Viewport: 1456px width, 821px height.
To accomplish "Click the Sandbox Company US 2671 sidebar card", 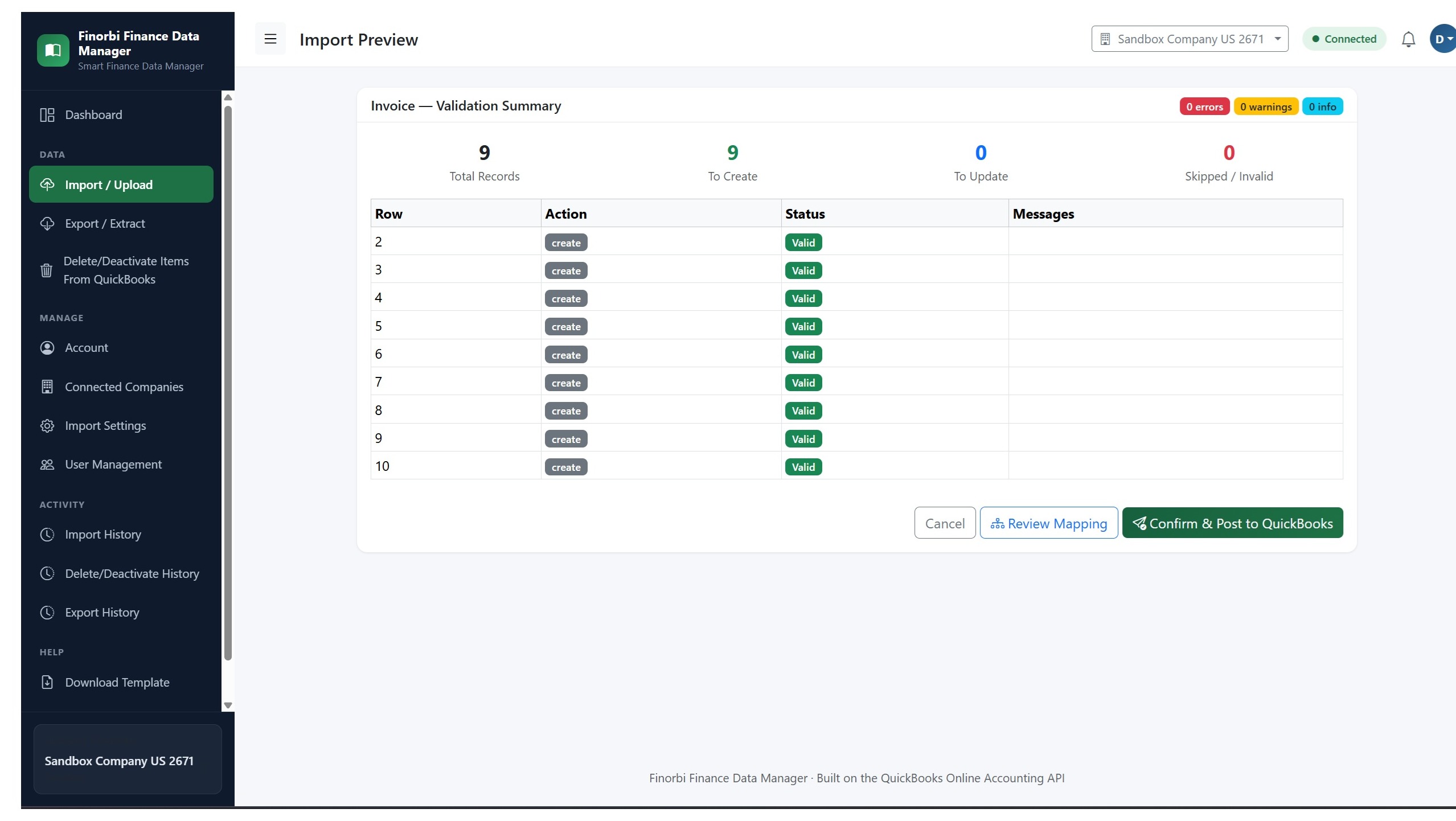I will pyautogui.click(x=128, y=760).
